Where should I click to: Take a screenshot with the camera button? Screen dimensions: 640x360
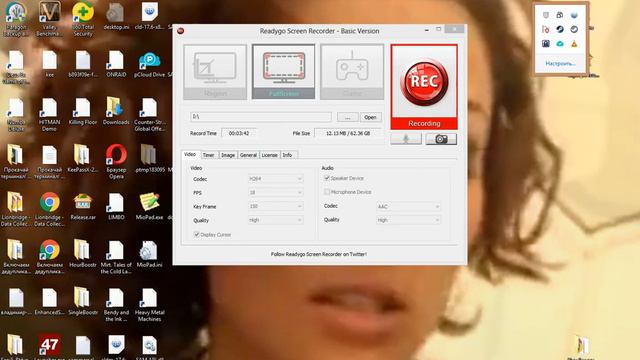pyautogui.click(x=441, y=139)
